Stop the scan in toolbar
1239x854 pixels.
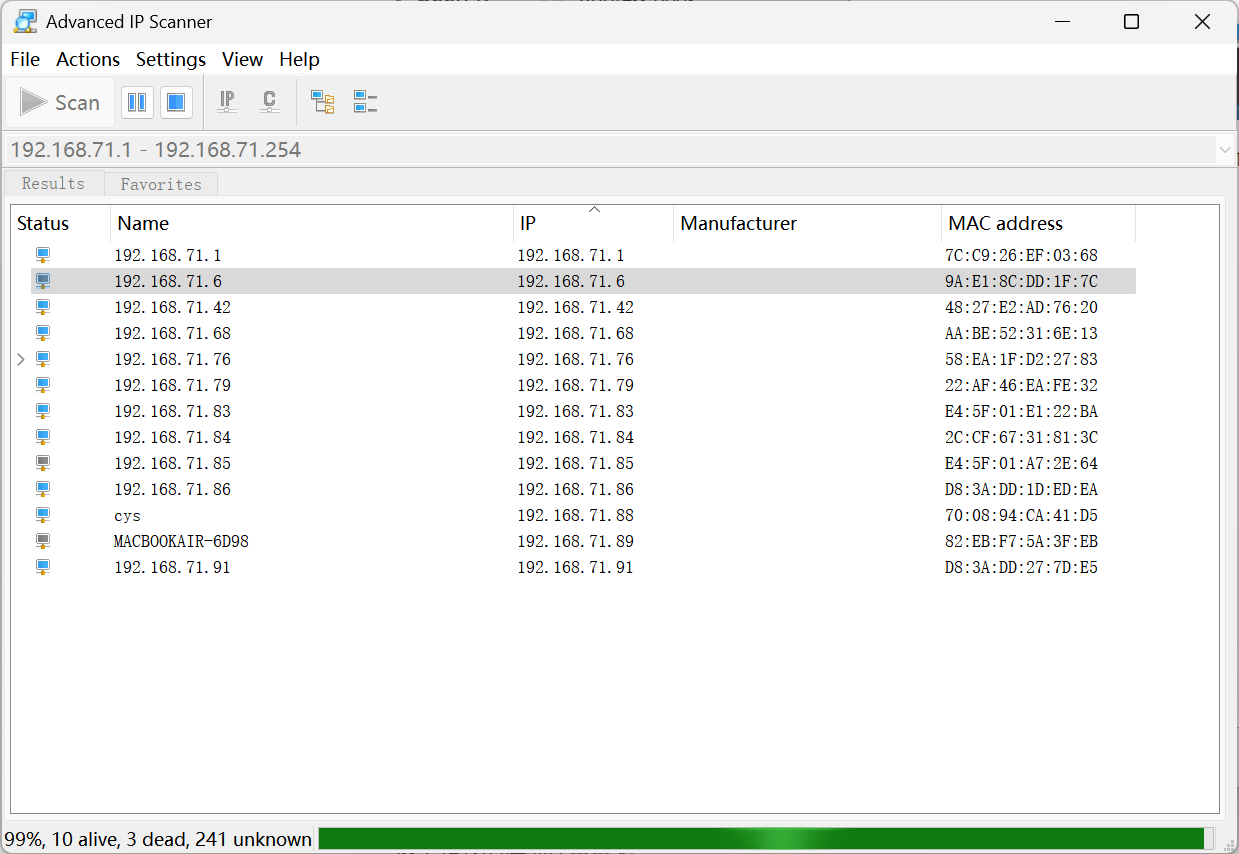[176, 102]
